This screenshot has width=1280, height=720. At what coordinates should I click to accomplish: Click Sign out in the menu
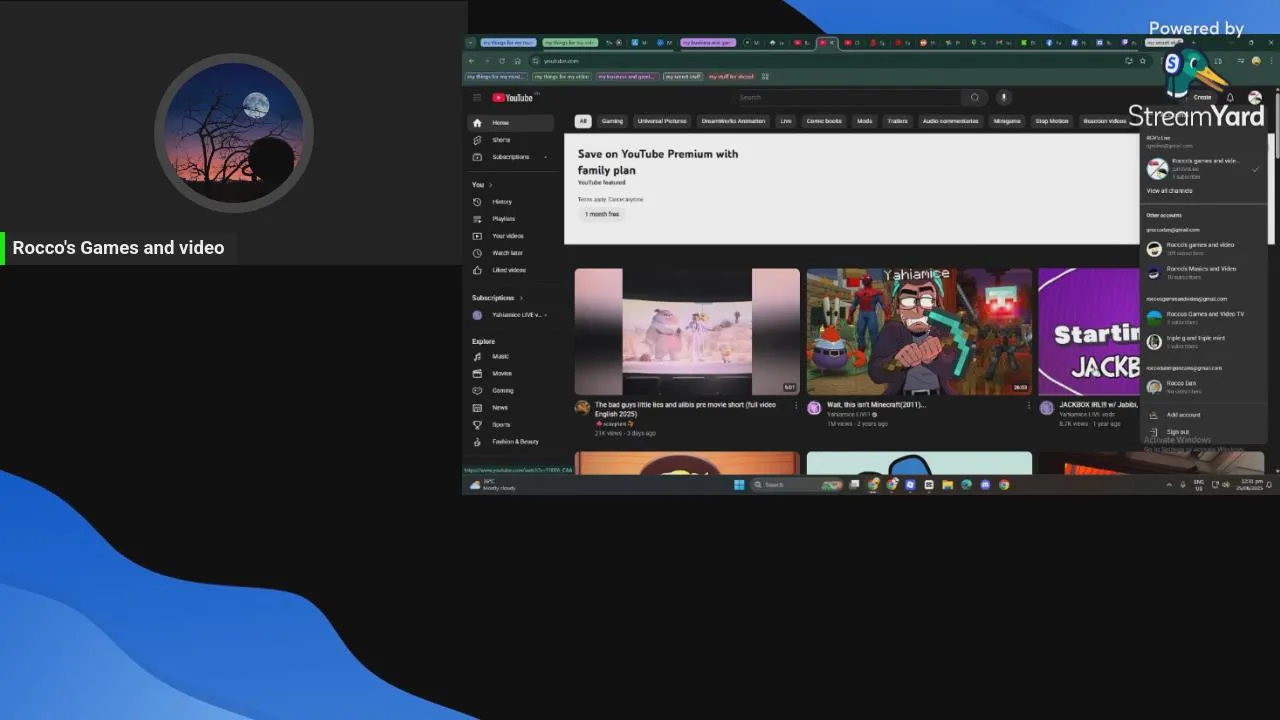pos(1203,432)
